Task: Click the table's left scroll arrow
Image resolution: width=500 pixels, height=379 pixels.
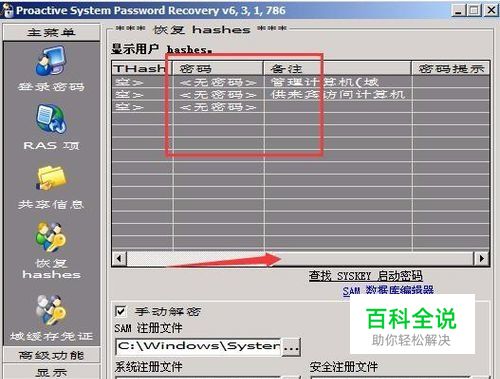Action: 119,258
